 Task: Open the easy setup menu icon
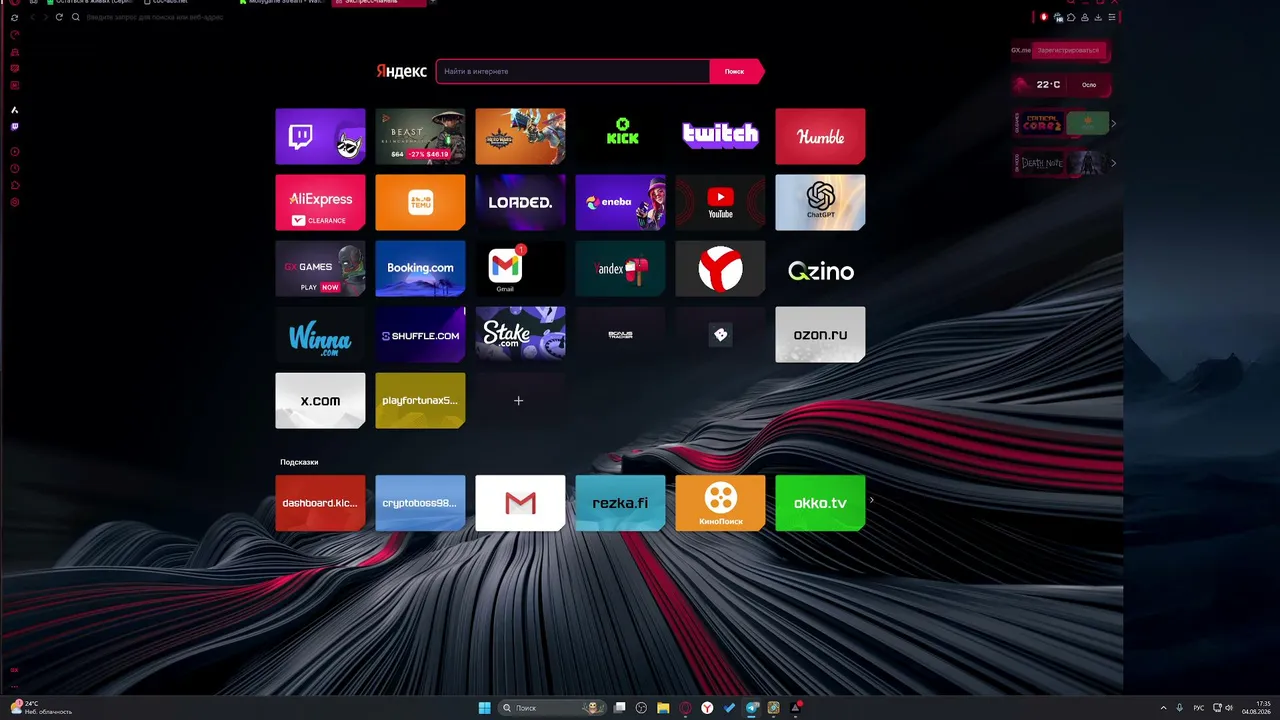[x=1111, y=17]
